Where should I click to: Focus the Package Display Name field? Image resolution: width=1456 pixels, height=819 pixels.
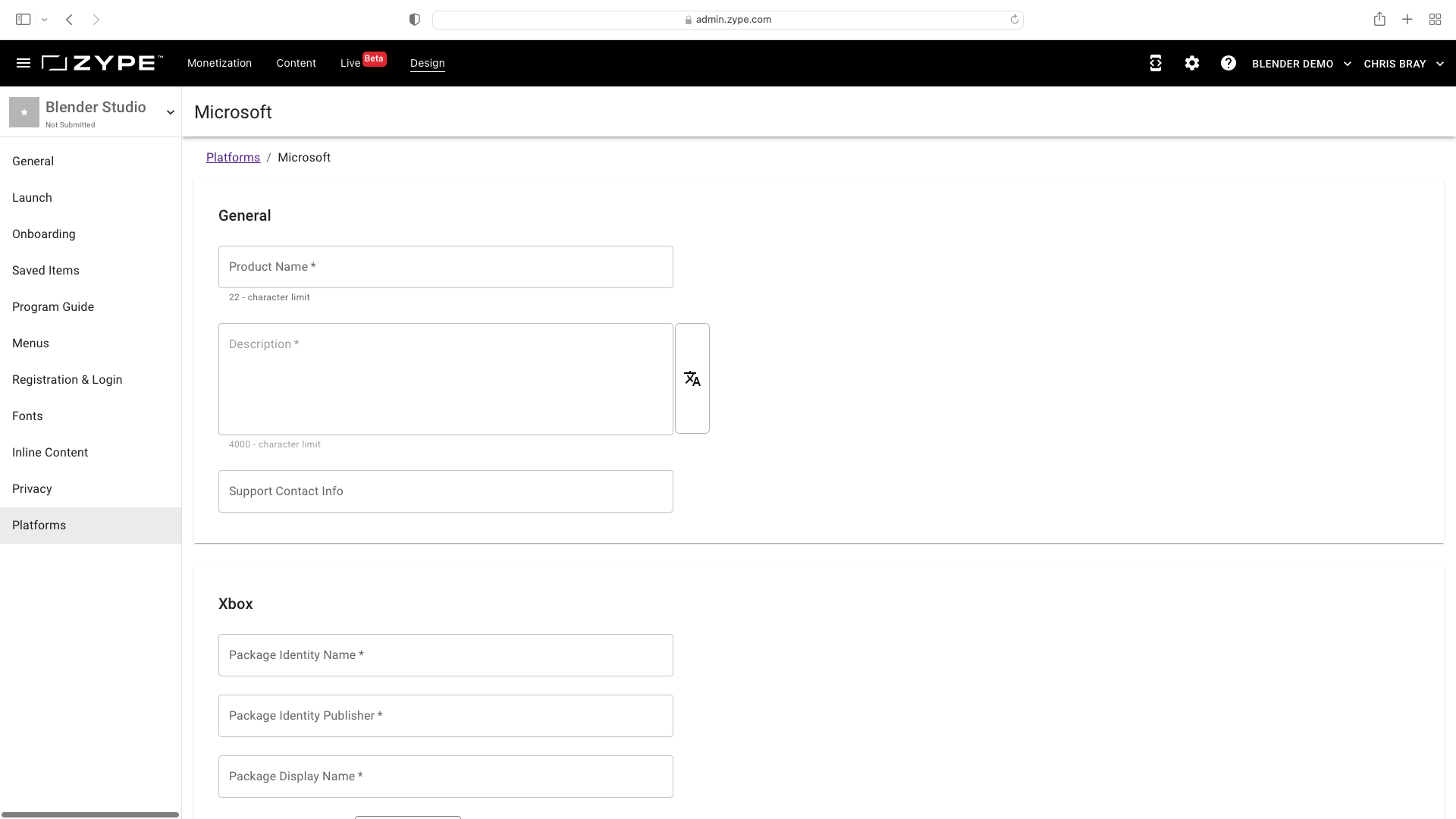pos(446,777)
